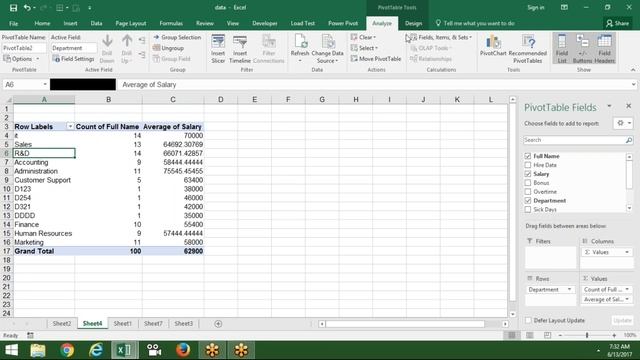Switch to the Power Pivot tab
The width and height of the screenshot is (640, 360).
343,23
